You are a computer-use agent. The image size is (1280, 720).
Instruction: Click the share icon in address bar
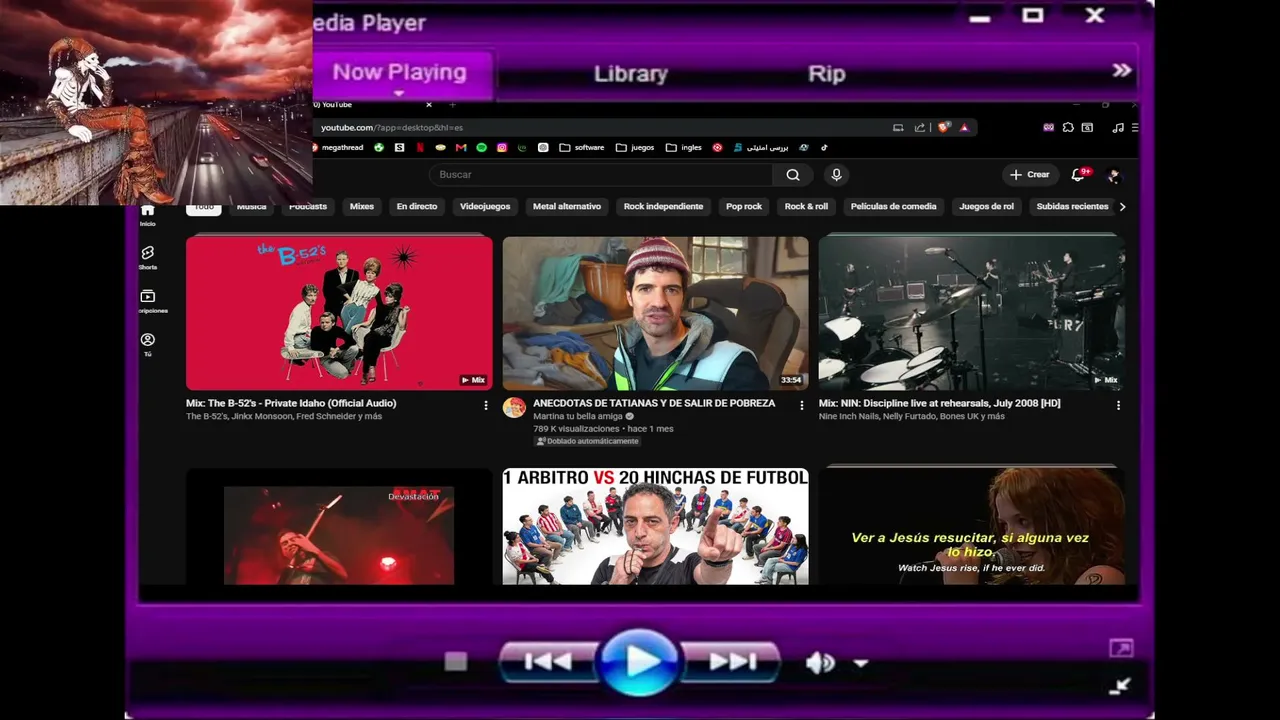[919, 128]
